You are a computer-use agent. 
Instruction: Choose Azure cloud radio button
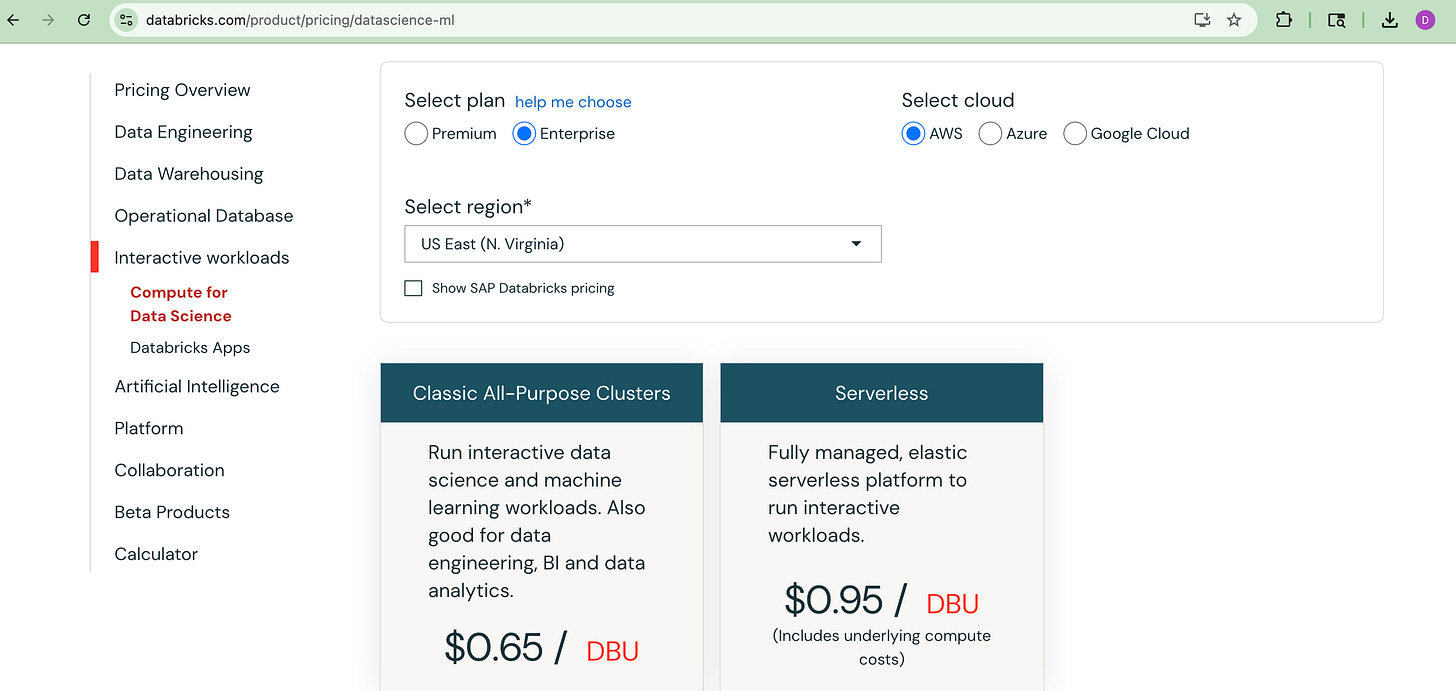point(990,134)
